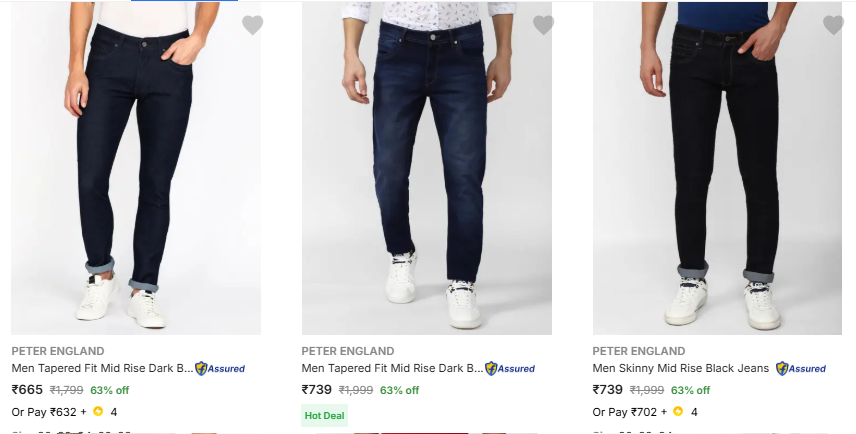Open the middle faded blue jeans image
Screen dimensions: 856x434
[427, 170]
